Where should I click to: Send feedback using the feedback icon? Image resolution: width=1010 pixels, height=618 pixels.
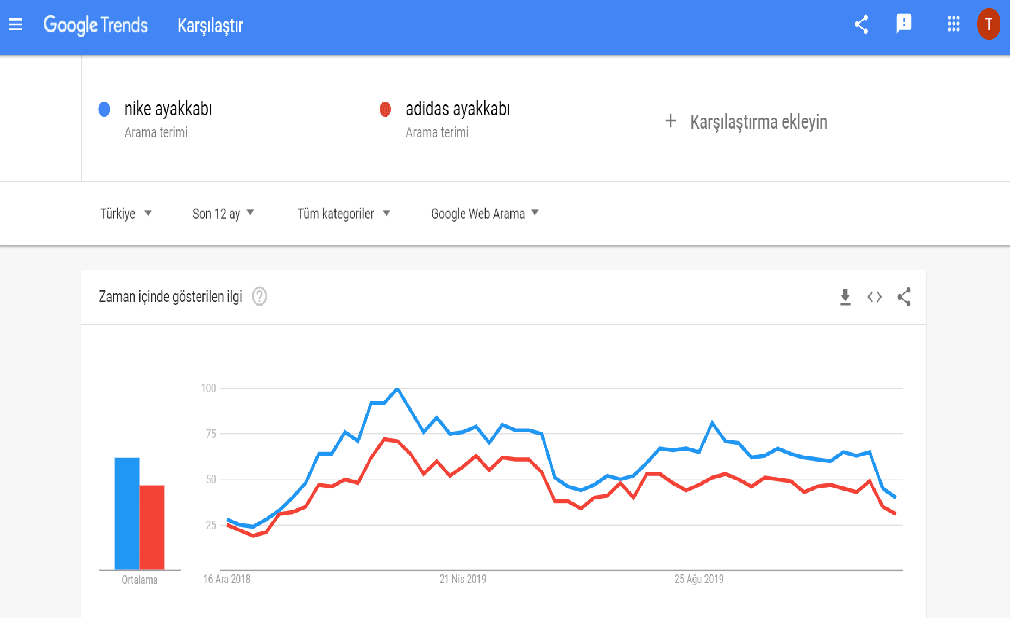[x=904, y=24]
